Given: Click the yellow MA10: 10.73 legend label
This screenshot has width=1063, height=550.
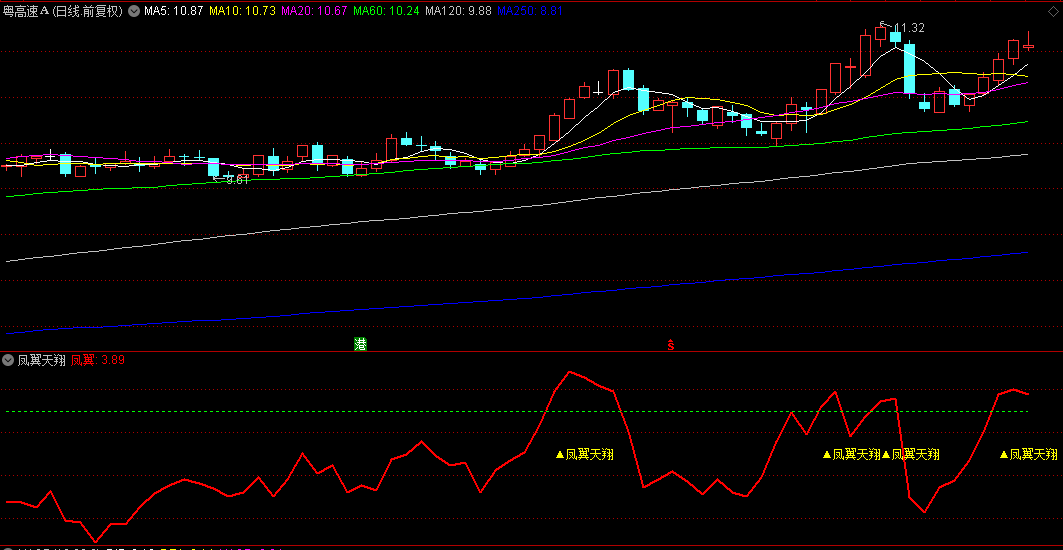Looking at the screenshot, I should click(242, 11).
